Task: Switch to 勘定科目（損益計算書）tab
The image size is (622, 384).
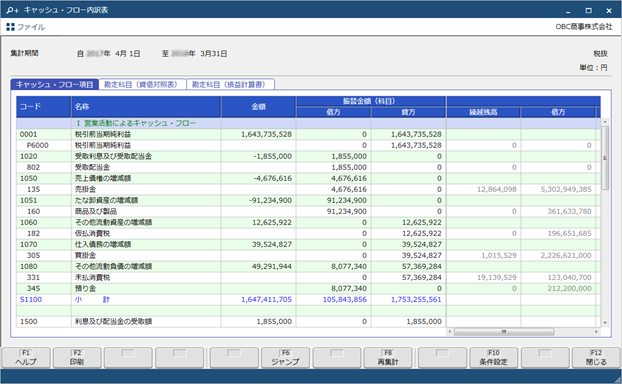Action: click(x=230, y=84)
